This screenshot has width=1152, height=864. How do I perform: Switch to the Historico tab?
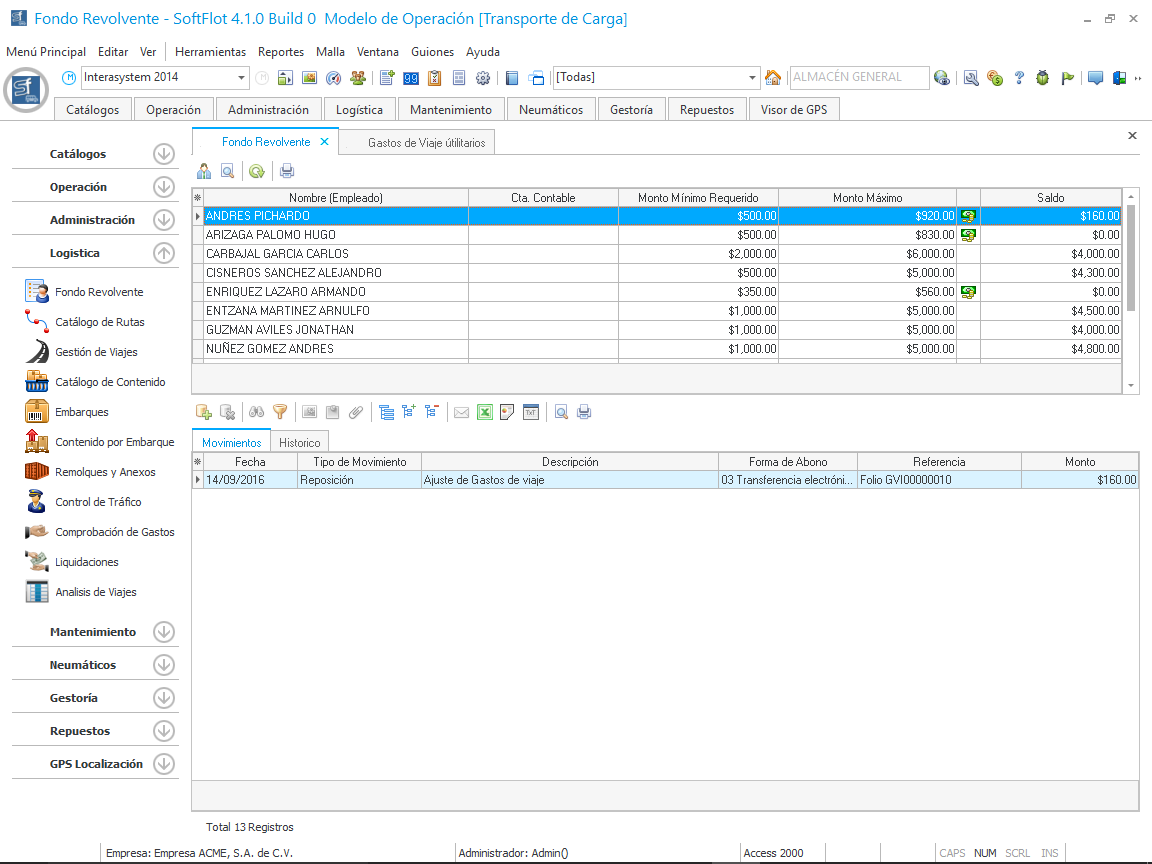click(x=299, y=442)
